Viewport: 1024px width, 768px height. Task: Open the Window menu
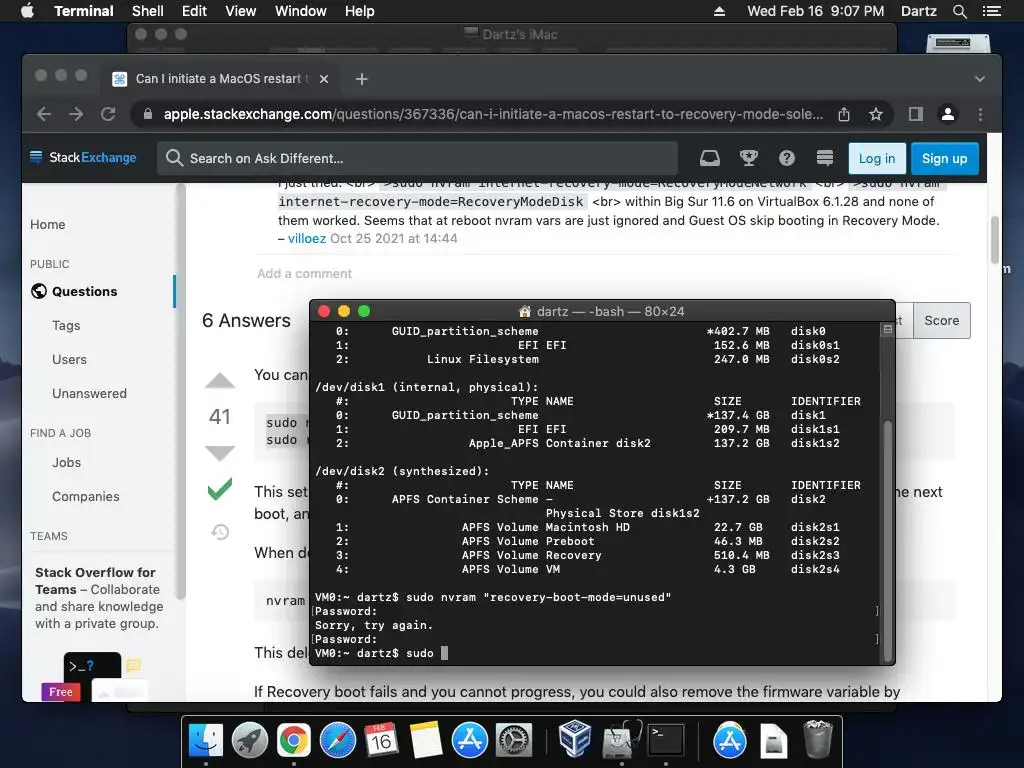pos(300,11)
